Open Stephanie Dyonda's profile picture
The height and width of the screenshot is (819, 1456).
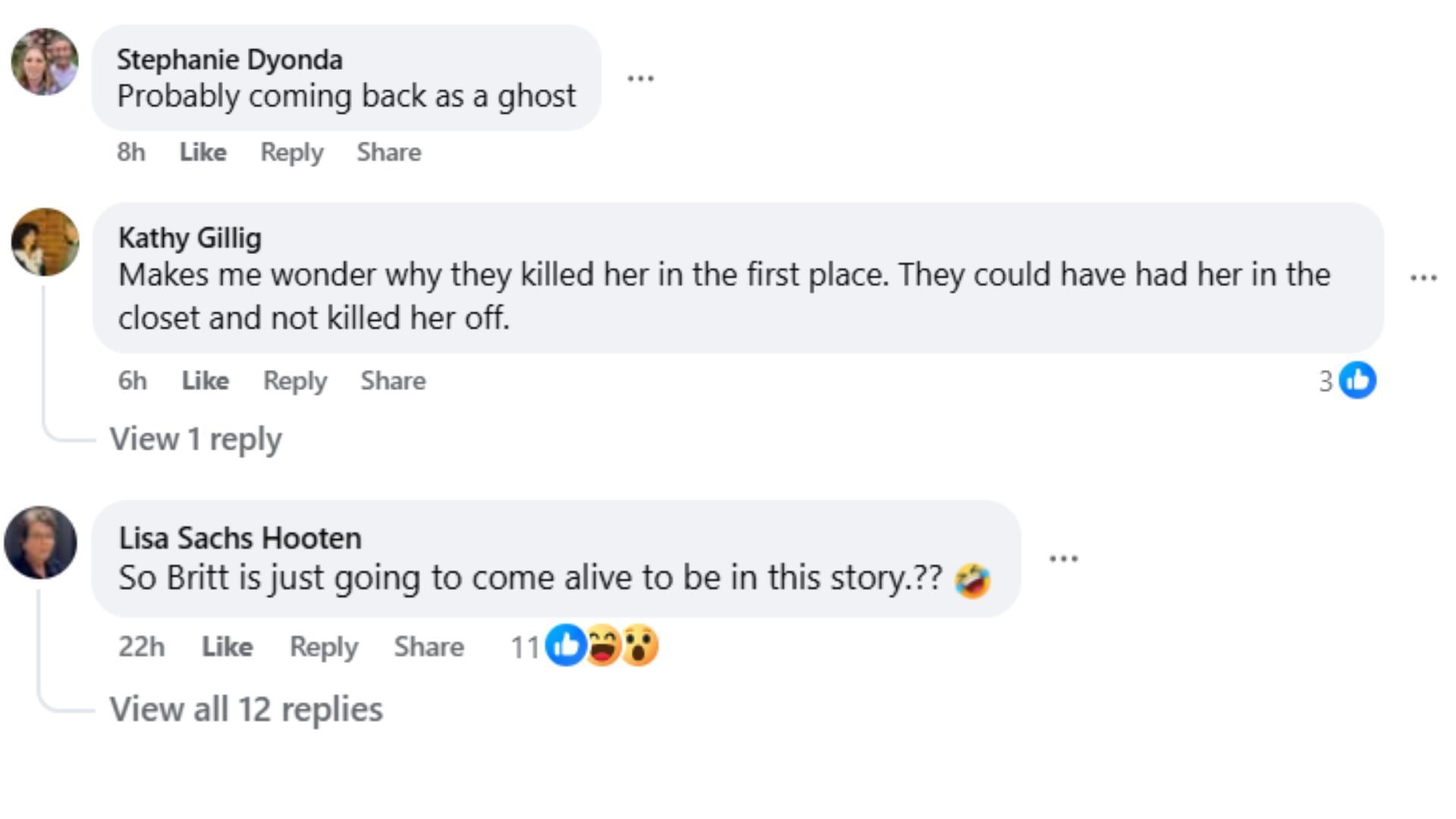point(45,61)
